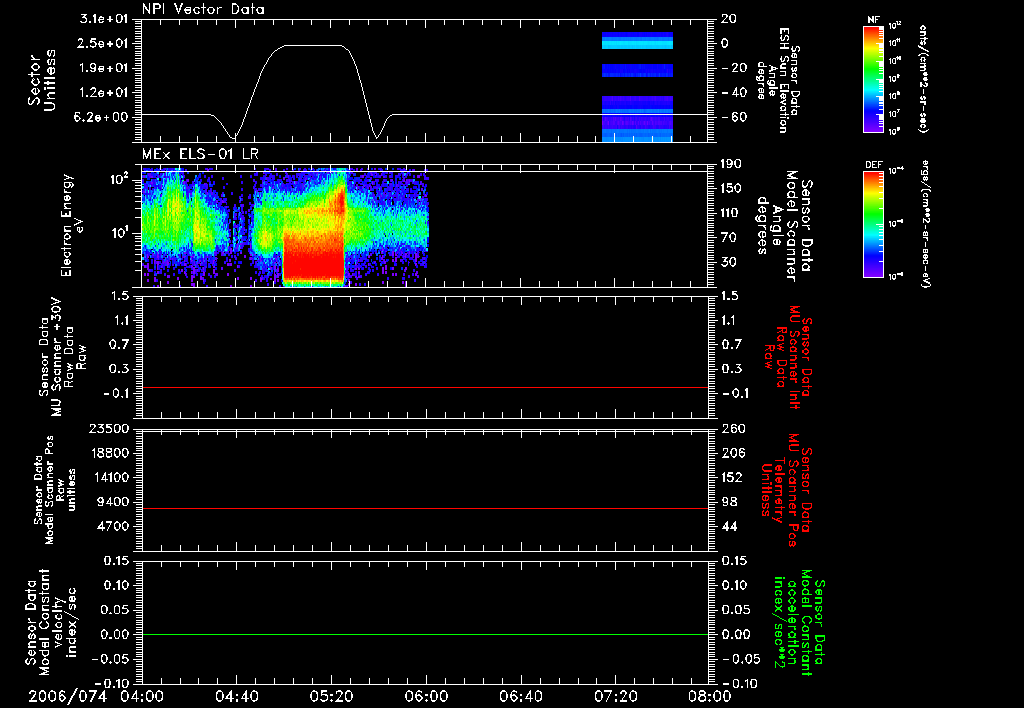Click the '08:00' time axis label
The width and height of the screenshot is (1024, 708).
click(709, 696)
